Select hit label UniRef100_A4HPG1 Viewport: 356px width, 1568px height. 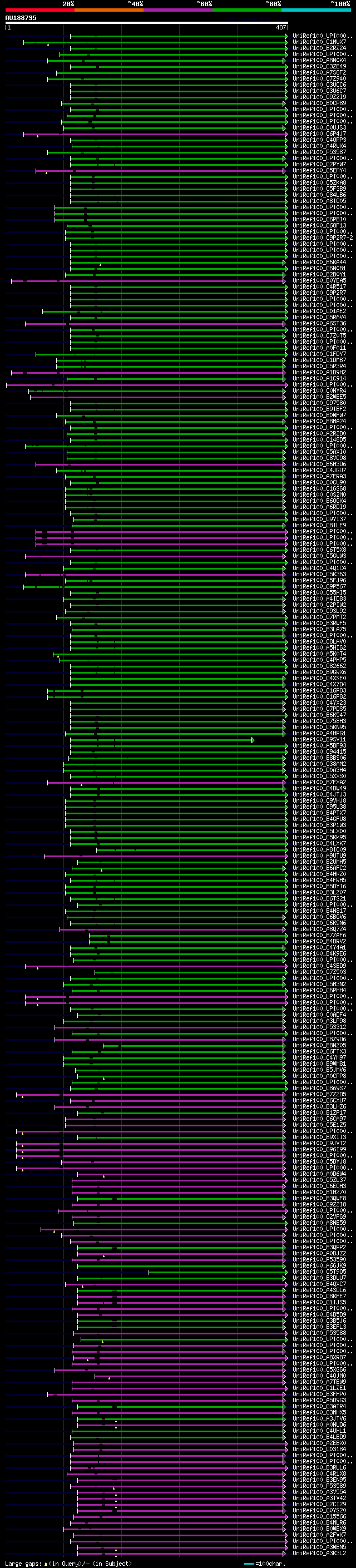click(319, 734)
